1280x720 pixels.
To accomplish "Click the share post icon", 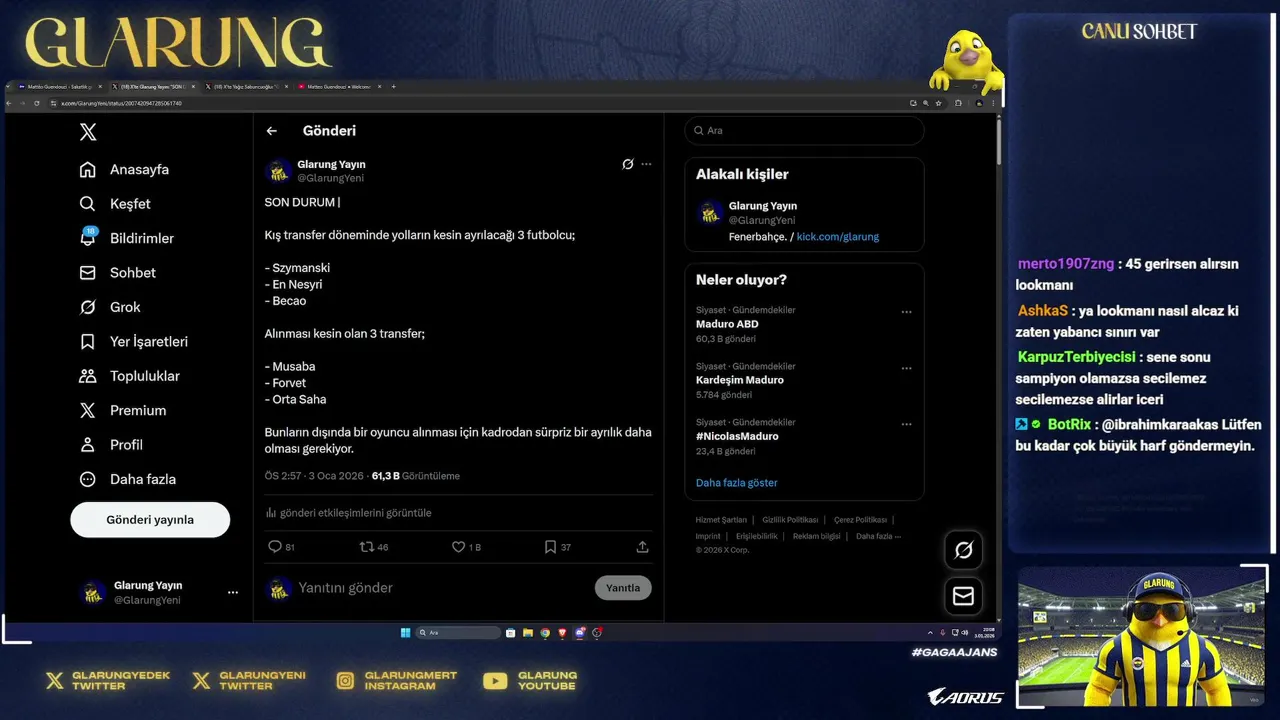I will tap(642, 547).
